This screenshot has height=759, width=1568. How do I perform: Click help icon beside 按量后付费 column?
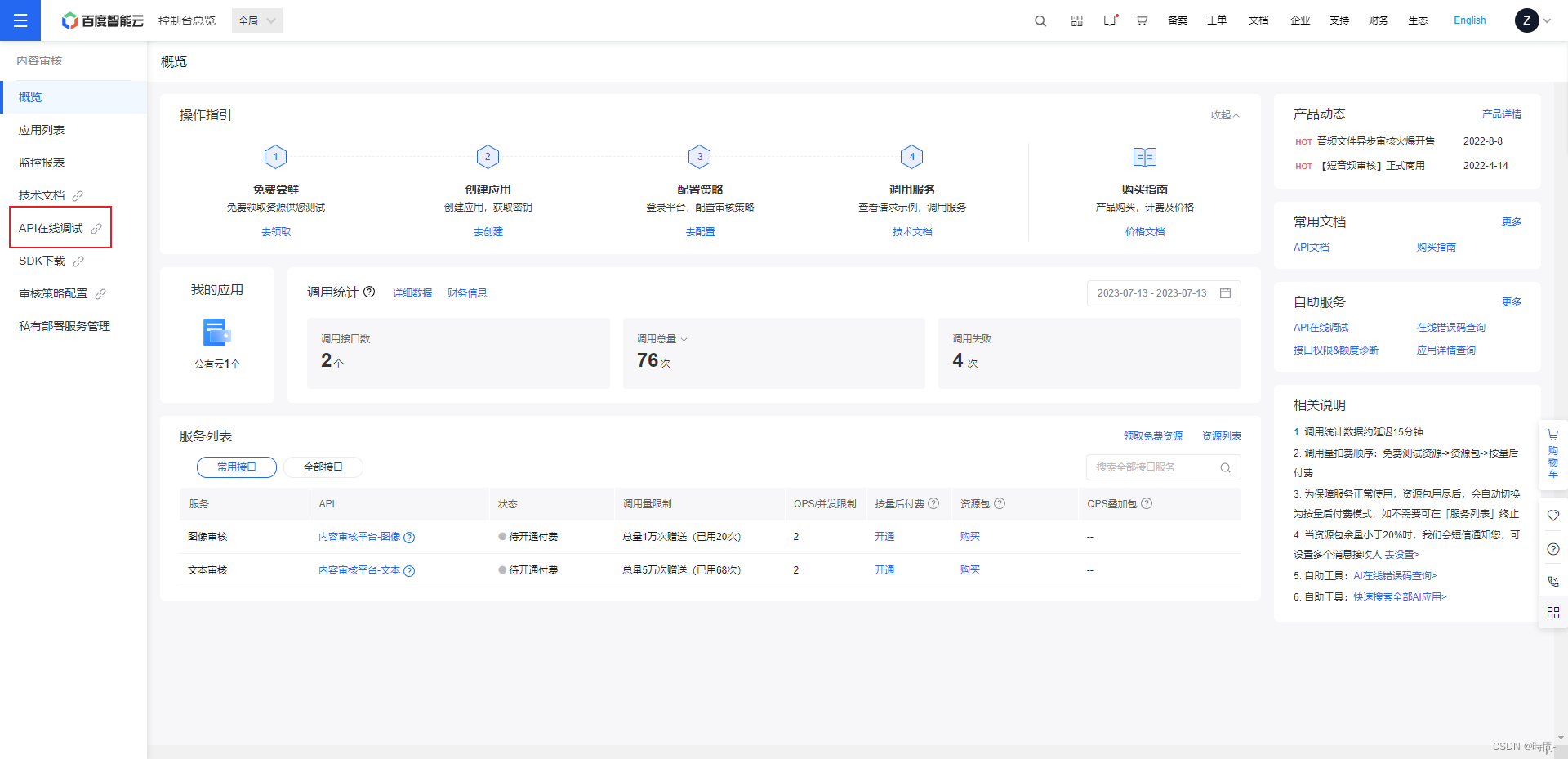pos(933,503)
